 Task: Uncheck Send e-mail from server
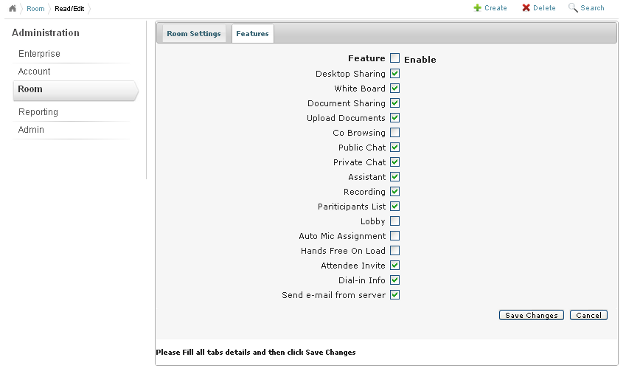395,295
